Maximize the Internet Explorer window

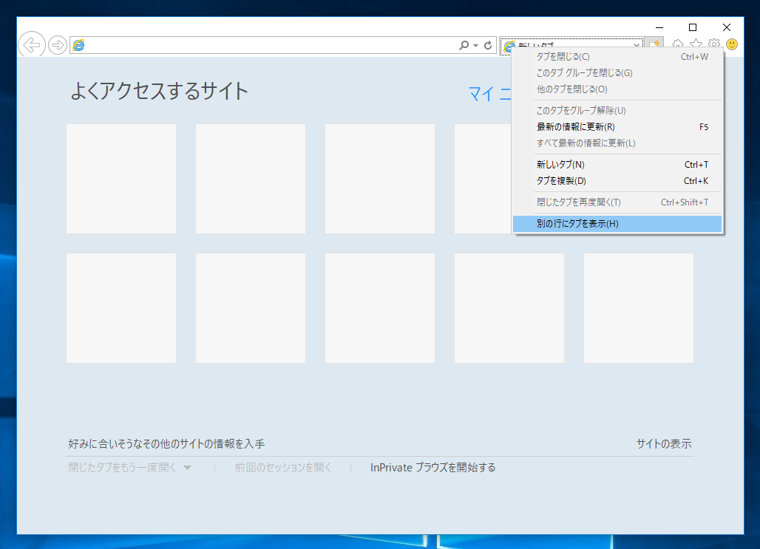693,28
